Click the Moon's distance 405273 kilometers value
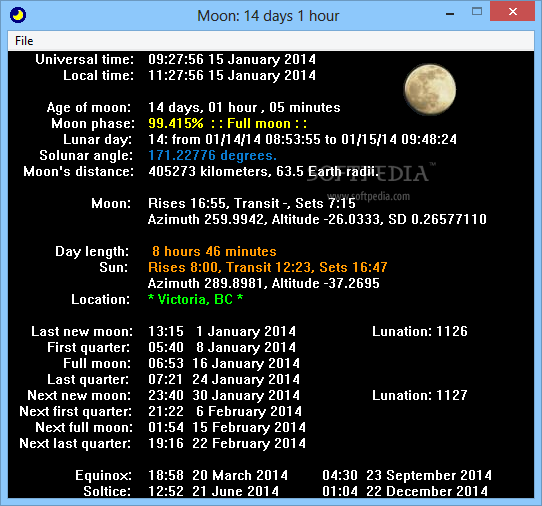The width and height of the screenshot is (542, 506). click(264, 171)
